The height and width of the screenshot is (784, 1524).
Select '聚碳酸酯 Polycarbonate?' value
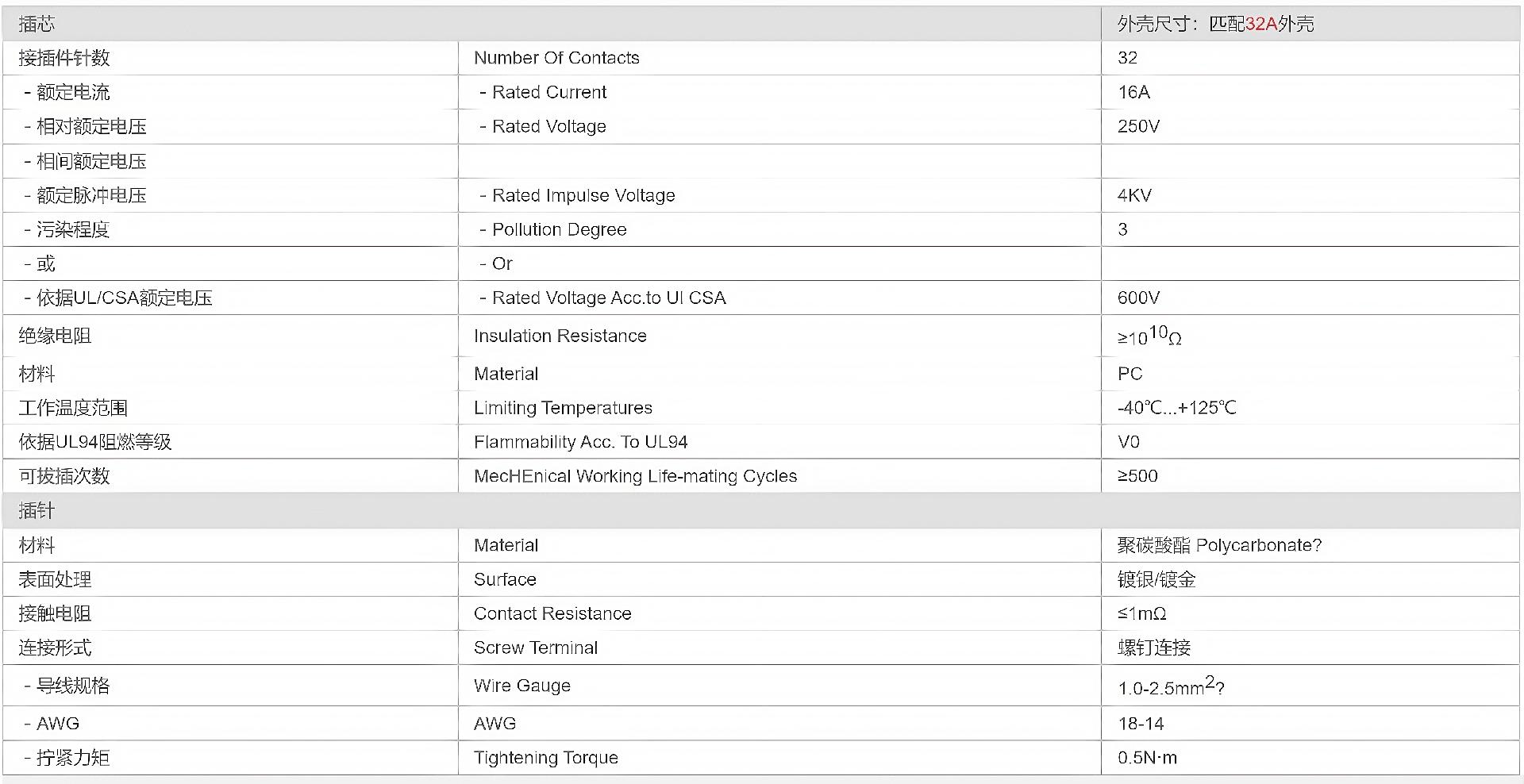[1220, 545]
